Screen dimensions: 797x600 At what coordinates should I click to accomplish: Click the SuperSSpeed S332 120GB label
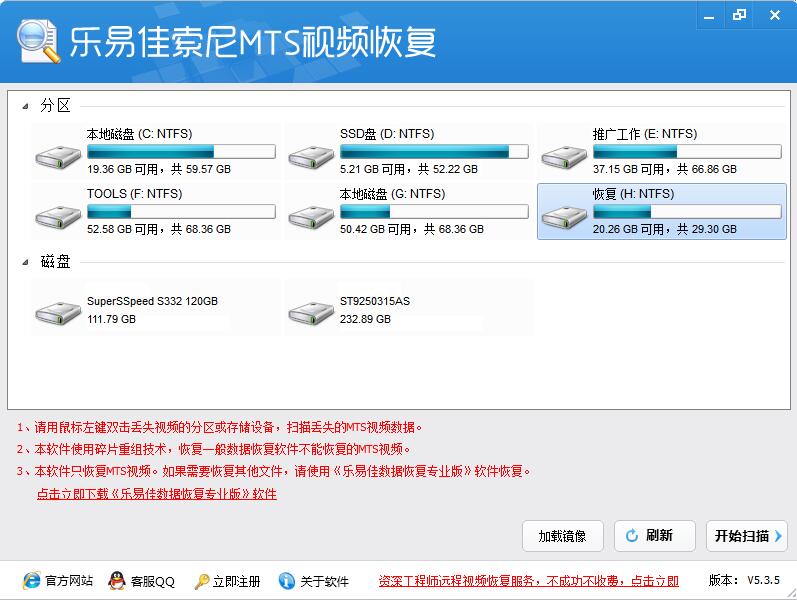pyautogui.click(x=152, y=301)
